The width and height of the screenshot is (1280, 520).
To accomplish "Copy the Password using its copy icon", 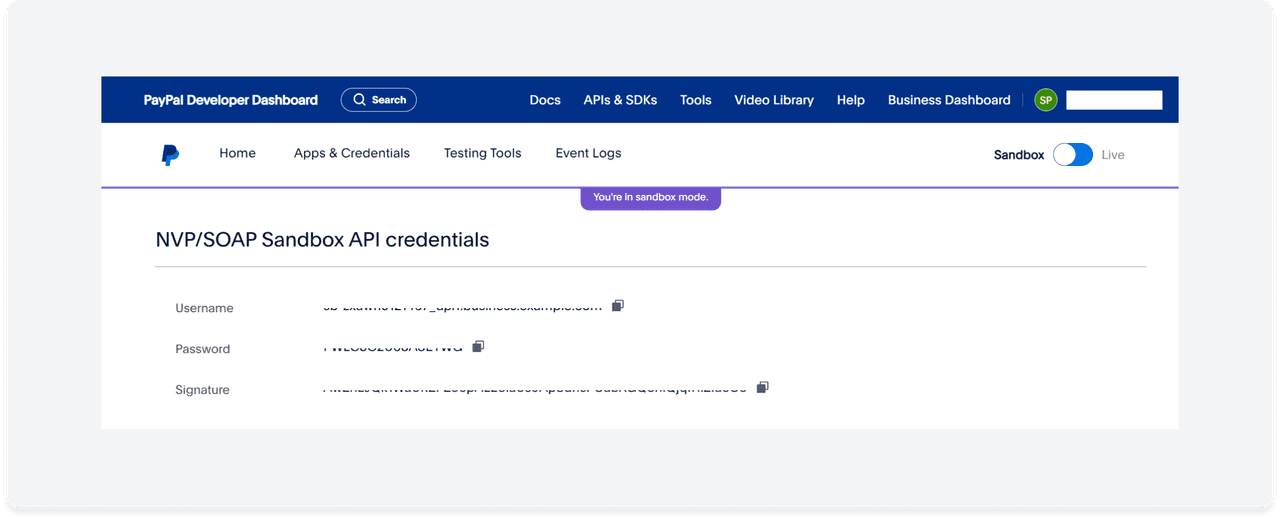I will 478,347.
